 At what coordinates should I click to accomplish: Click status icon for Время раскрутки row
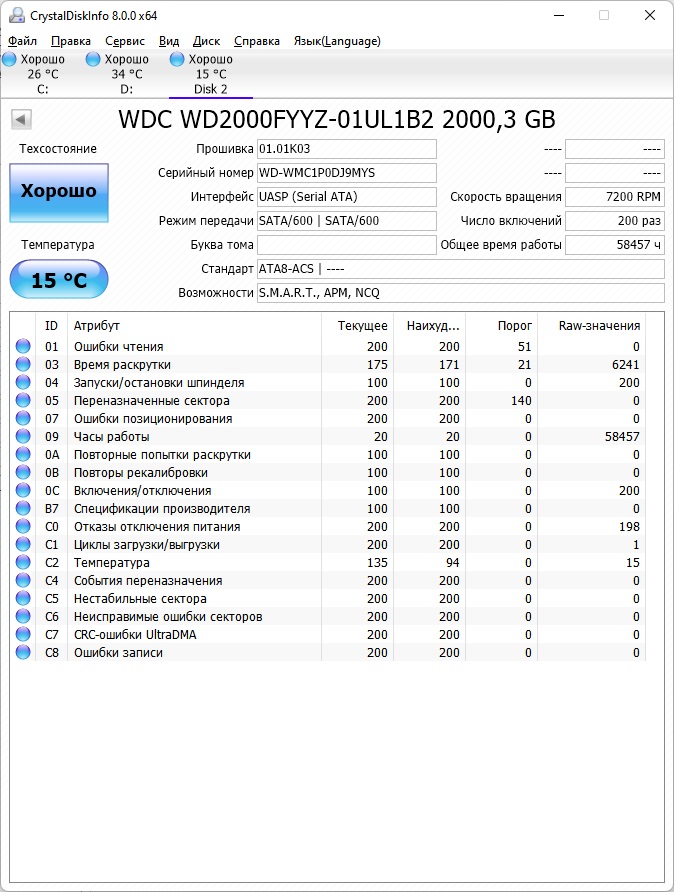23,364
